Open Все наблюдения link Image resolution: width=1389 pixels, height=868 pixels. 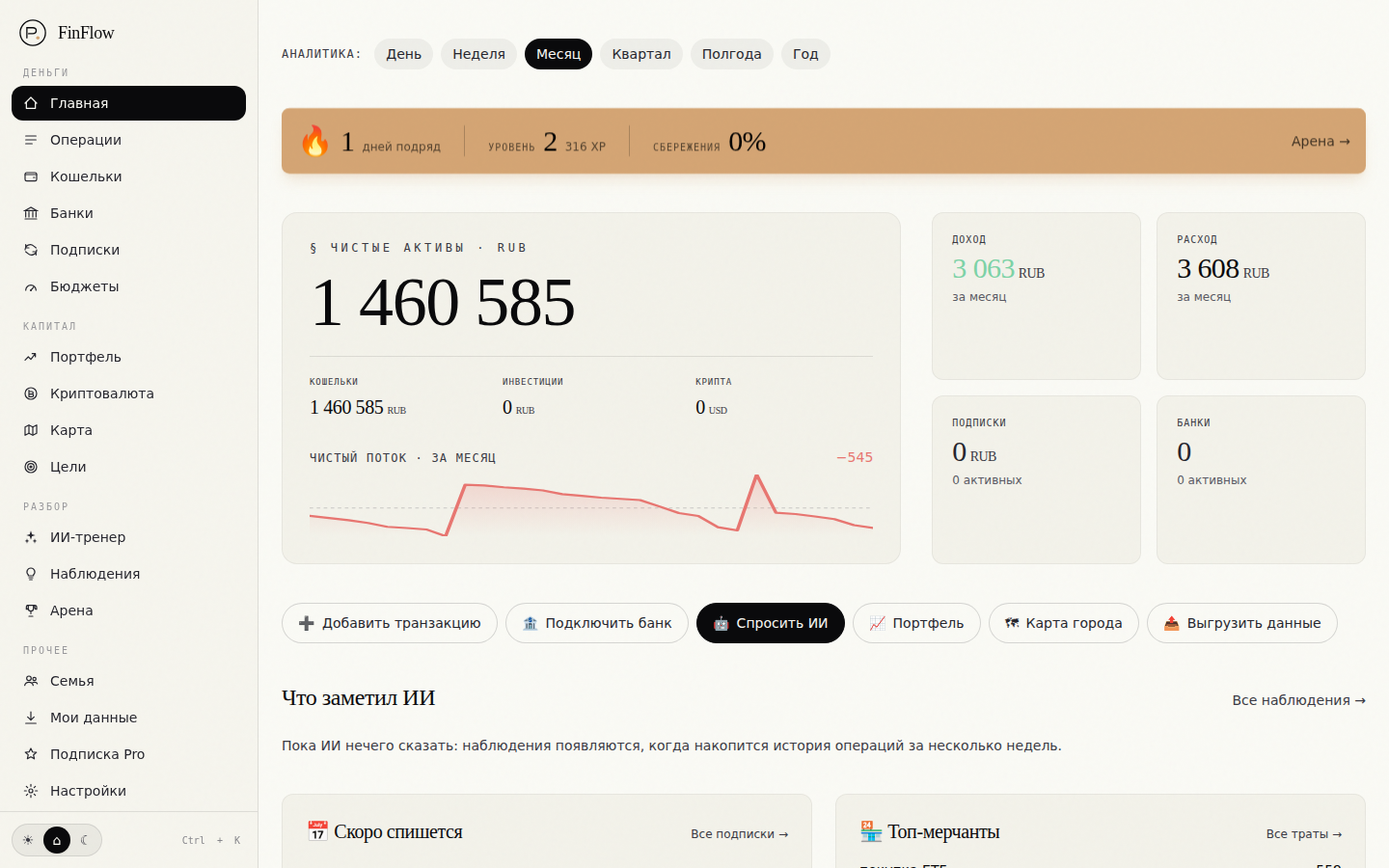[1298, 700]
